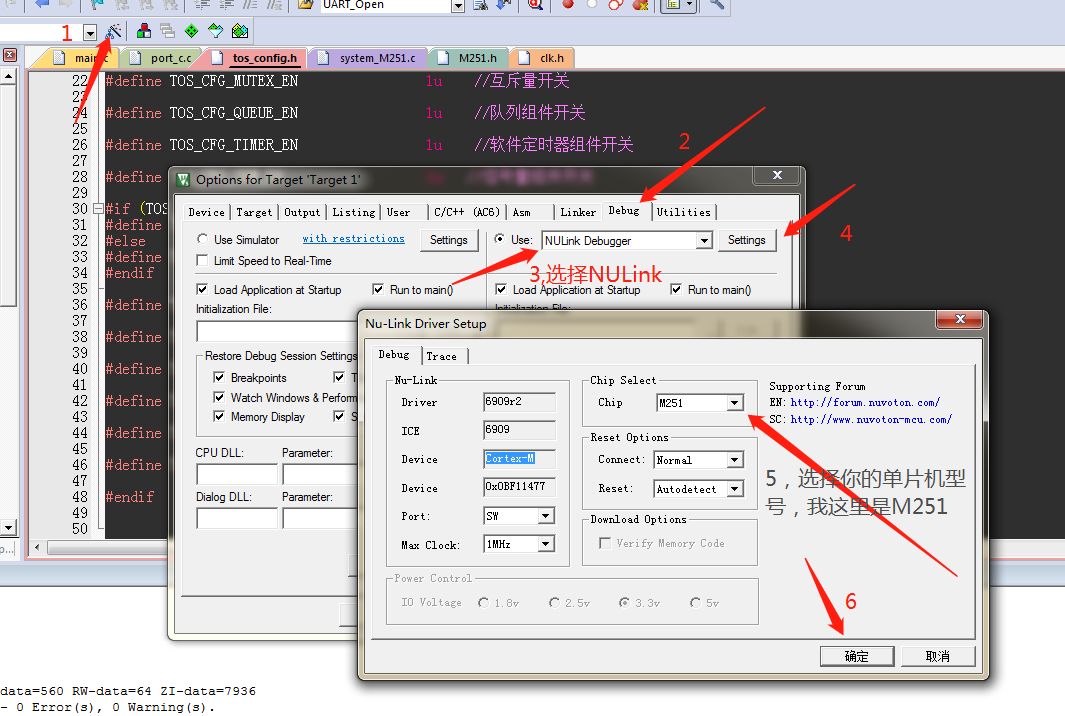Click horizontal scrollbar left arrow
The image size is (1065, 716).
click(x=37, y=548)
